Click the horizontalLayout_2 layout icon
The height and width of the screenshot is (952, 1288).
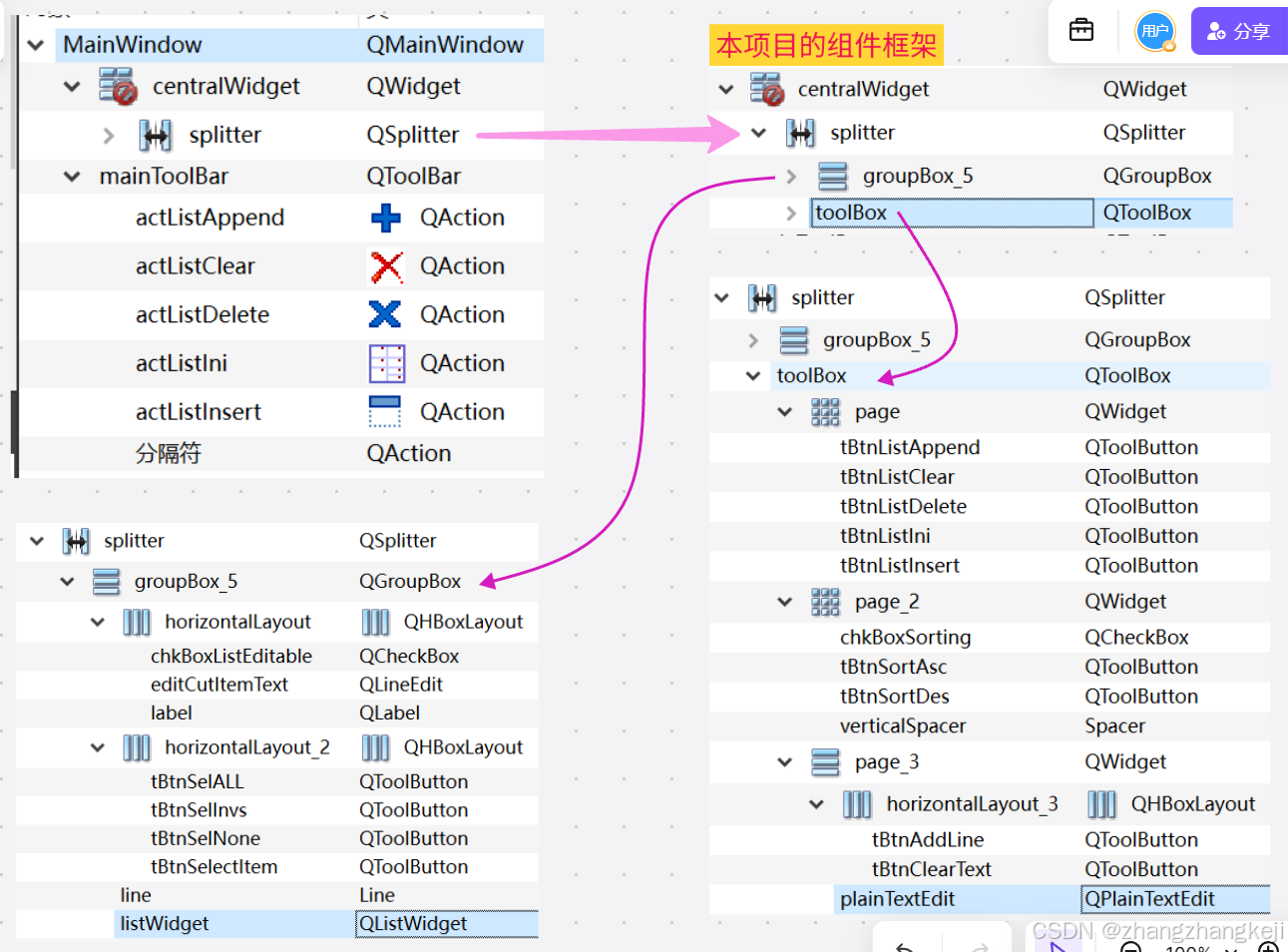[x=137, y=748]
